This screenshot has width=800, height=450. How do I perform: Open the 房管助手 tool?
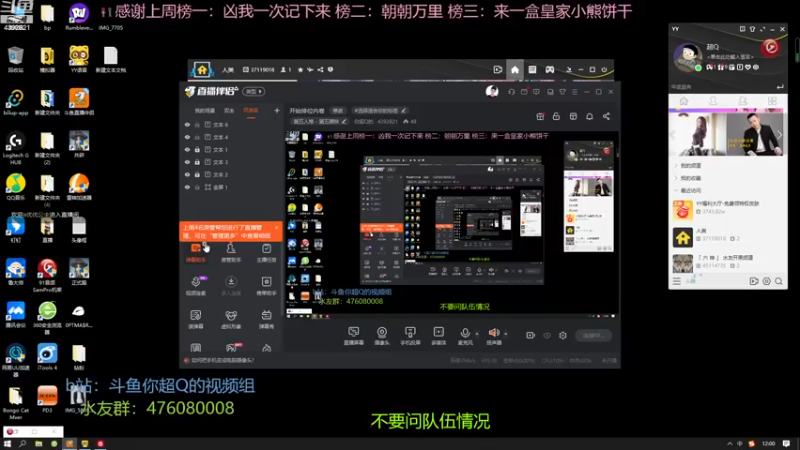(231, 253)
